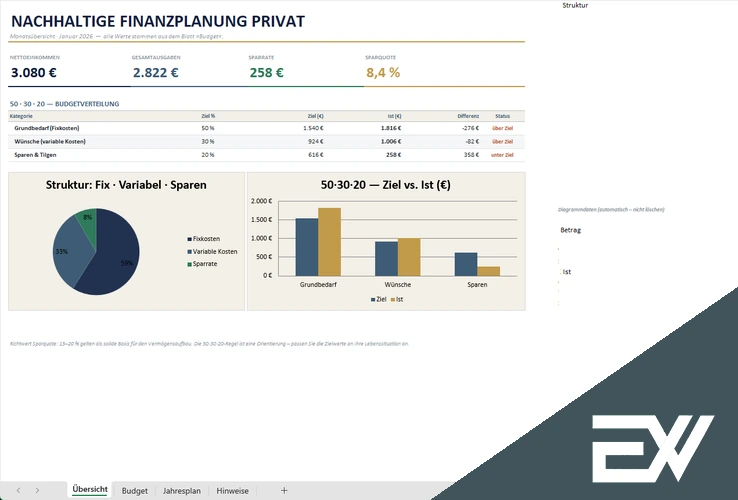The height and width of the screenshot is (500, 738).
Task: Select the Gesamtausgaben value 2.822 €
Action: (x=156, y=73)
